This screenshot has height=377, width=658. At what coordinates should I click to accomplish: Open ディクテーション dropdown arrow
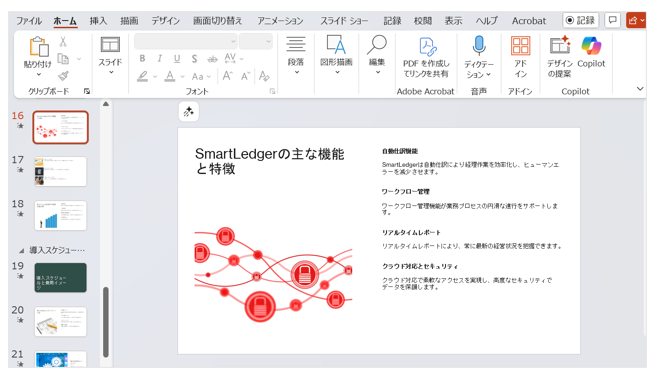[x=489, y=74]
